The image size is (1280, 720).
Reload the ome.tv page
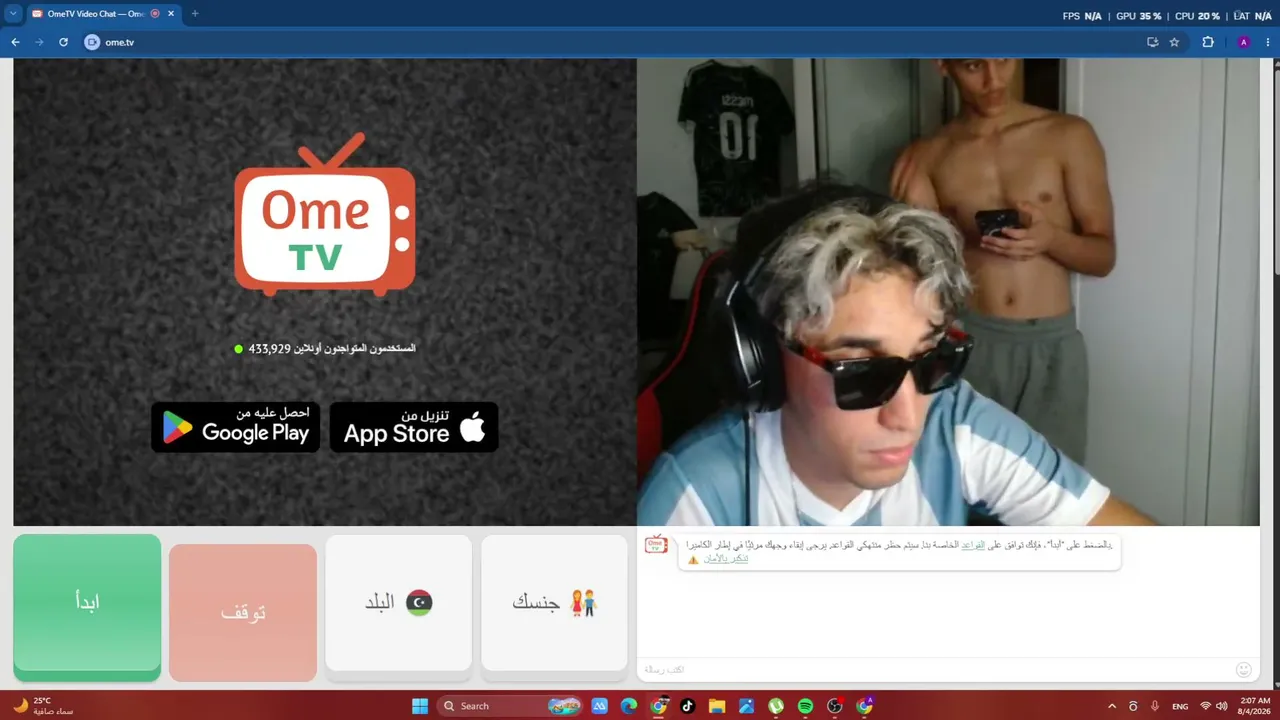[x=63, y=42]
